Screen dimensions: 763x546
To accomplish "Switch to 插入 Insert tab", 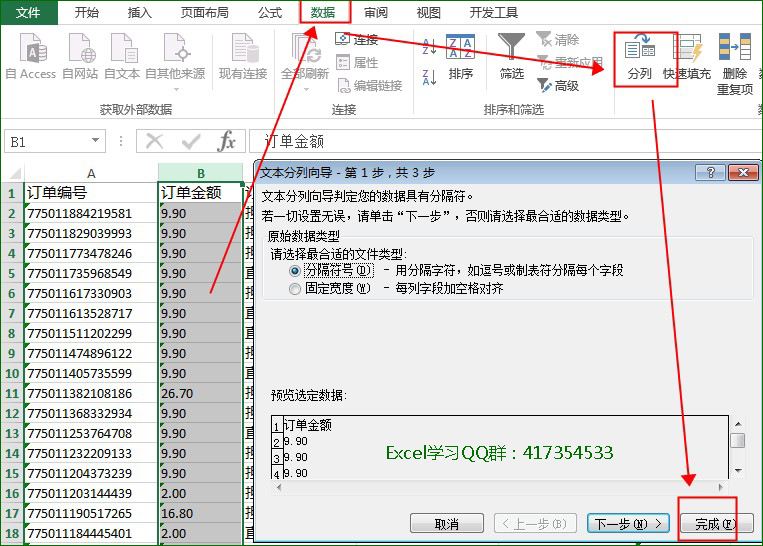I will pos(140,12).
